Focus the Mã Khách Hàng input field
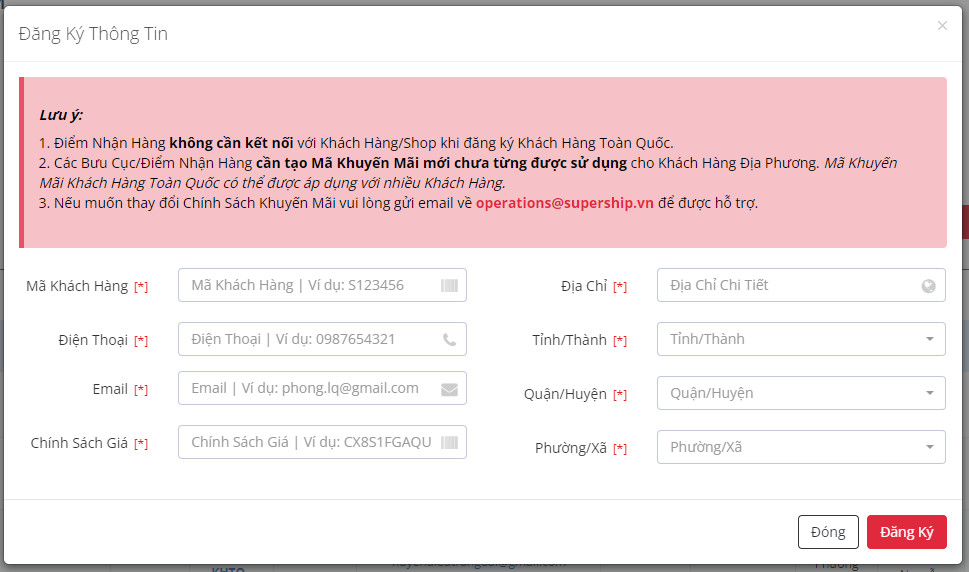The height and width of the screenshot is (572, 969). (x=322, y=285)
